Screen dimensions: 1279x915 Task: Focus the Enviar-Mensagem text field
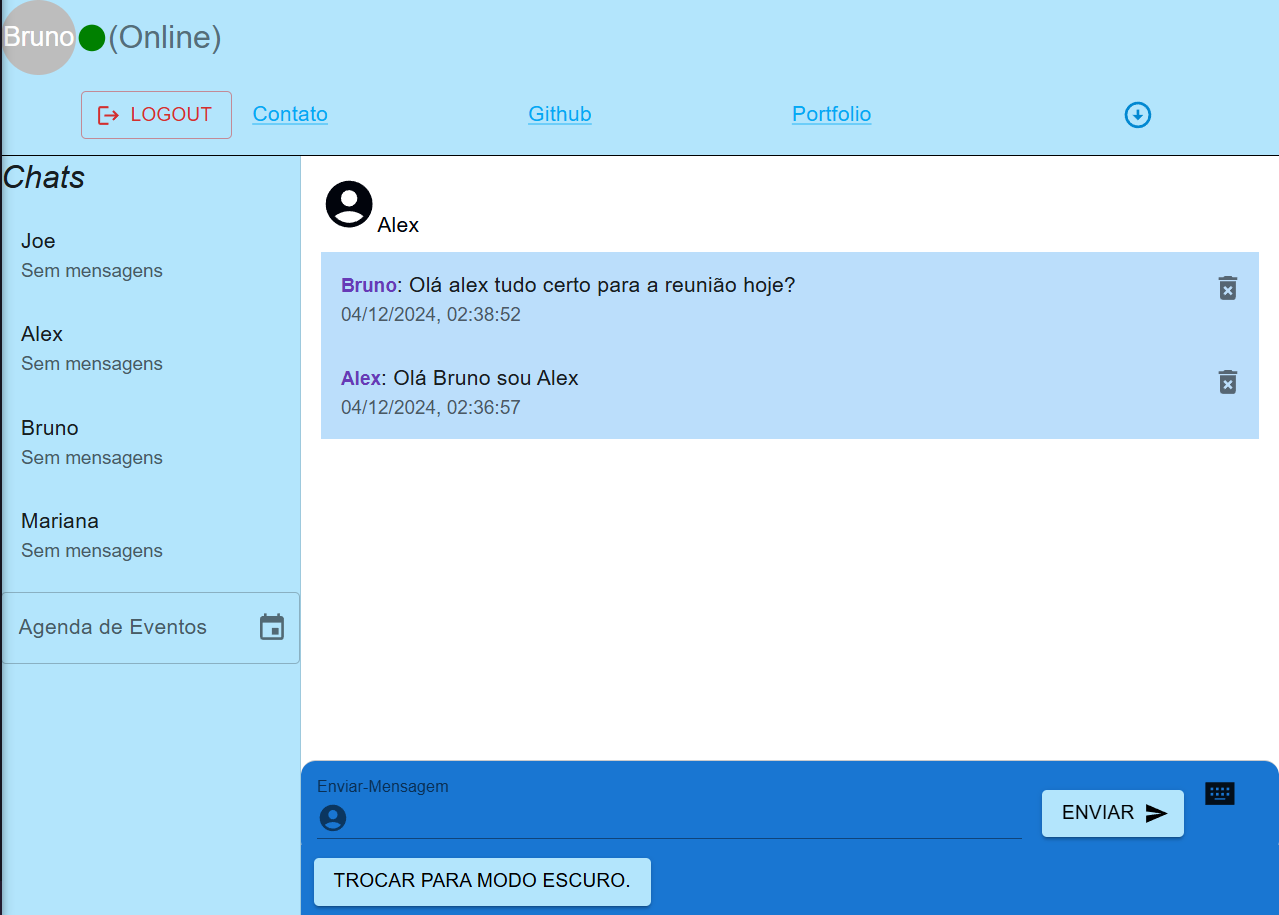pos(680,818)
